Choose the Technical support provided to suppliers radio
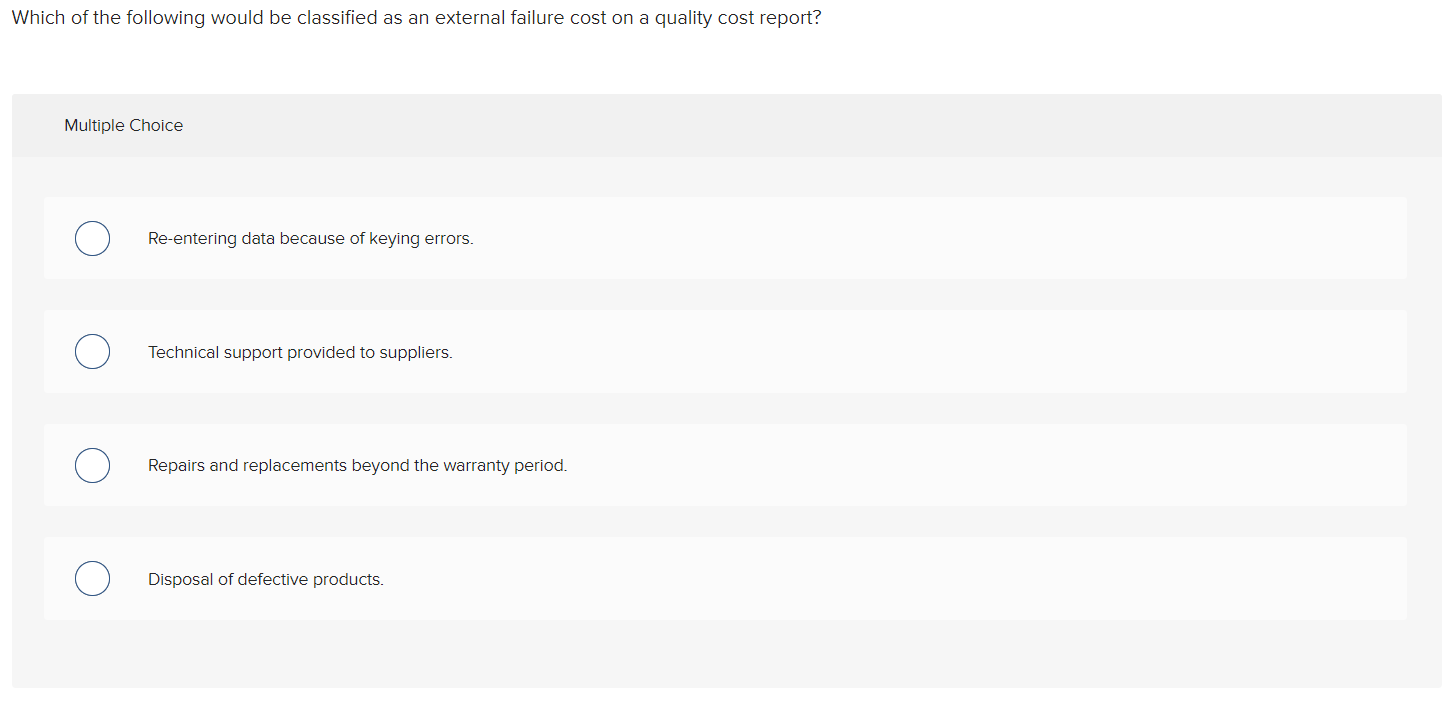The height and width of the screenshot is (718, 1454). [93, 352]
